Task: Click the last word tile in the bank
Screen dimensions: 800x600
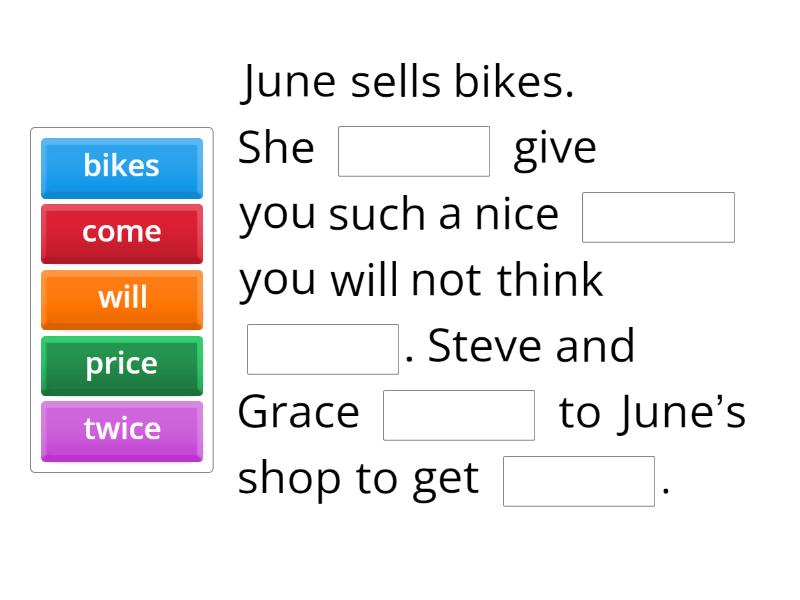Action: 121,430
